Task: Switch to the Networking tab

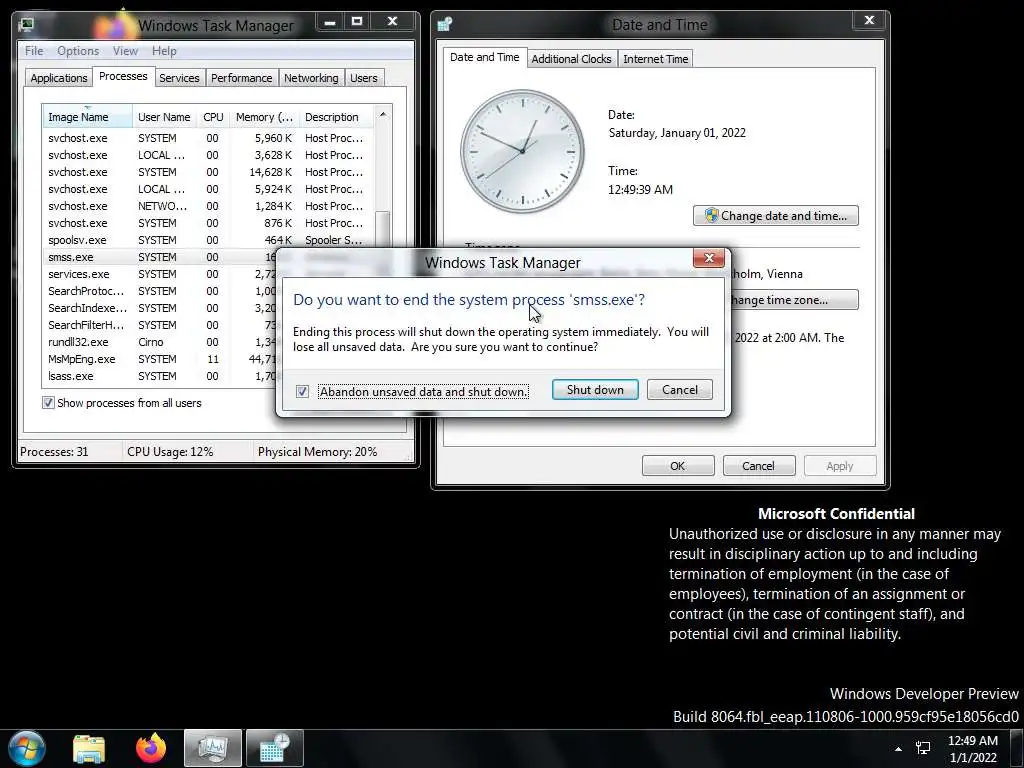Action: [x=311, y=78]
